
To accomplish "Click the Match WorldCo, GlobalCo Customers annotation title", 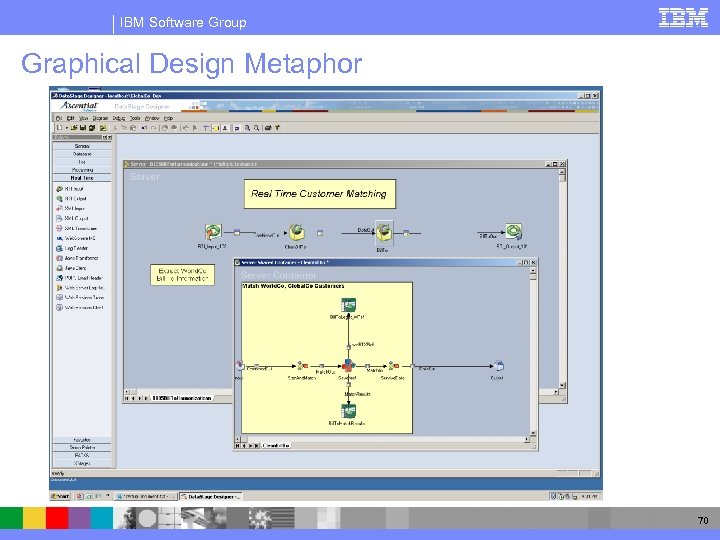I will [x=293, y=286].
